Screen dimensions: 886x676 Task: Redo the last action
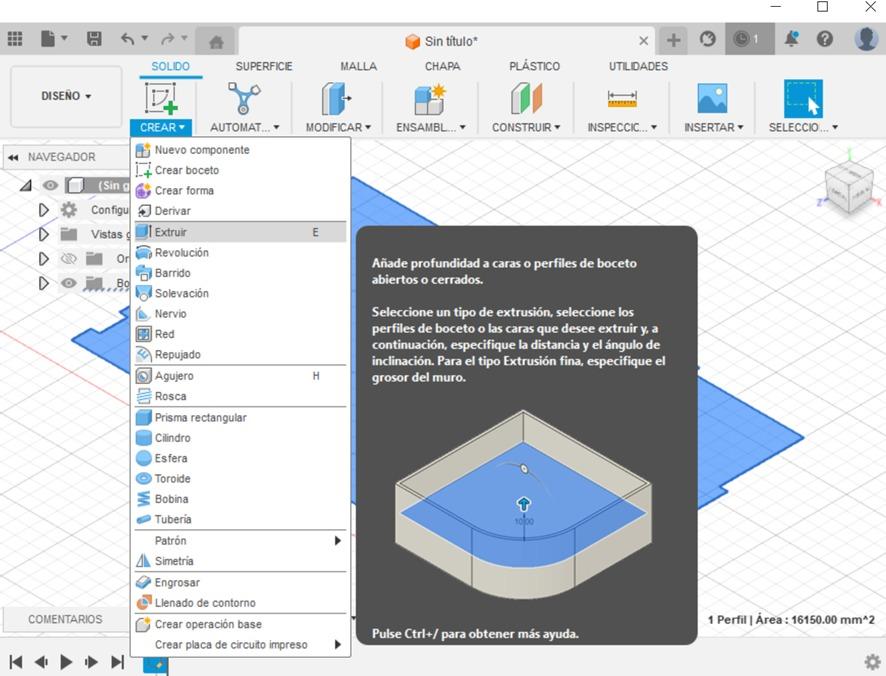point(167,39)
